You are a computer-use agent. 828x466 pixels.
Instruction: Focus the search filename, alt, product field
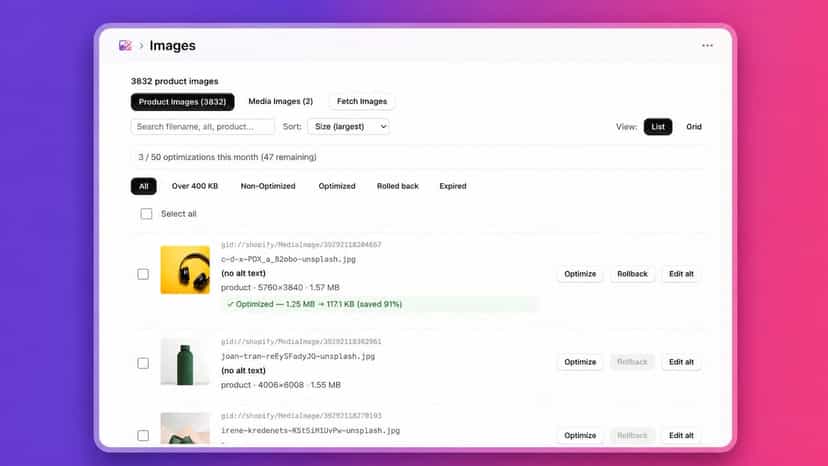[x=202, y=126]
